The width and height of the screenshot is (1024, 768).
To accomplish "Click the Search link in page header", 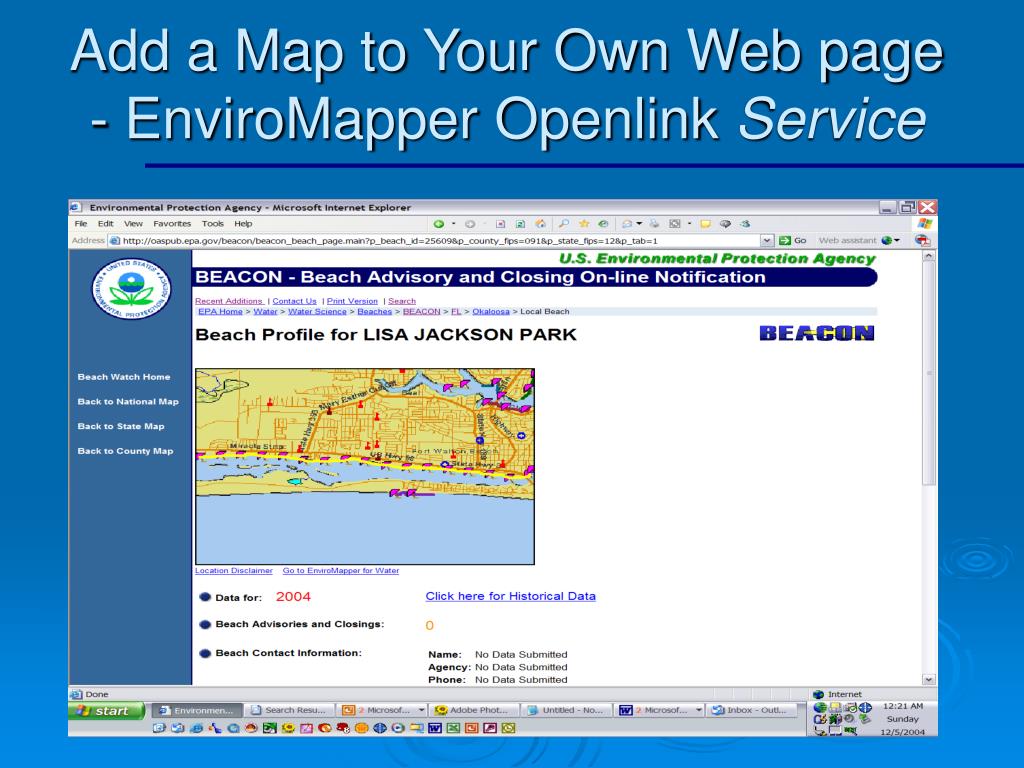I will (402, 301).
